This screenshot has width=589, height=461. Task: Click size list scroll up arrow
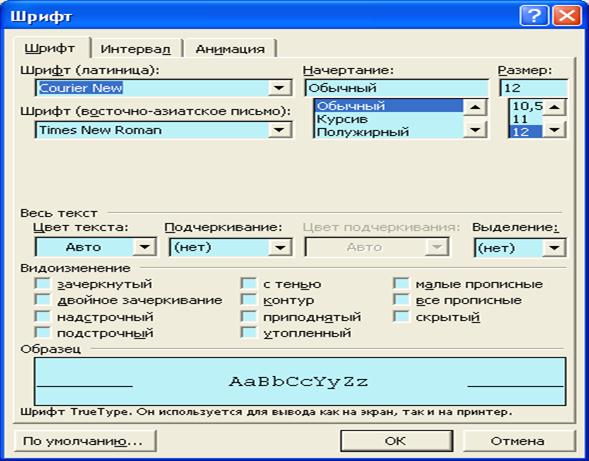pyautogui.click(x=554, y=107)
